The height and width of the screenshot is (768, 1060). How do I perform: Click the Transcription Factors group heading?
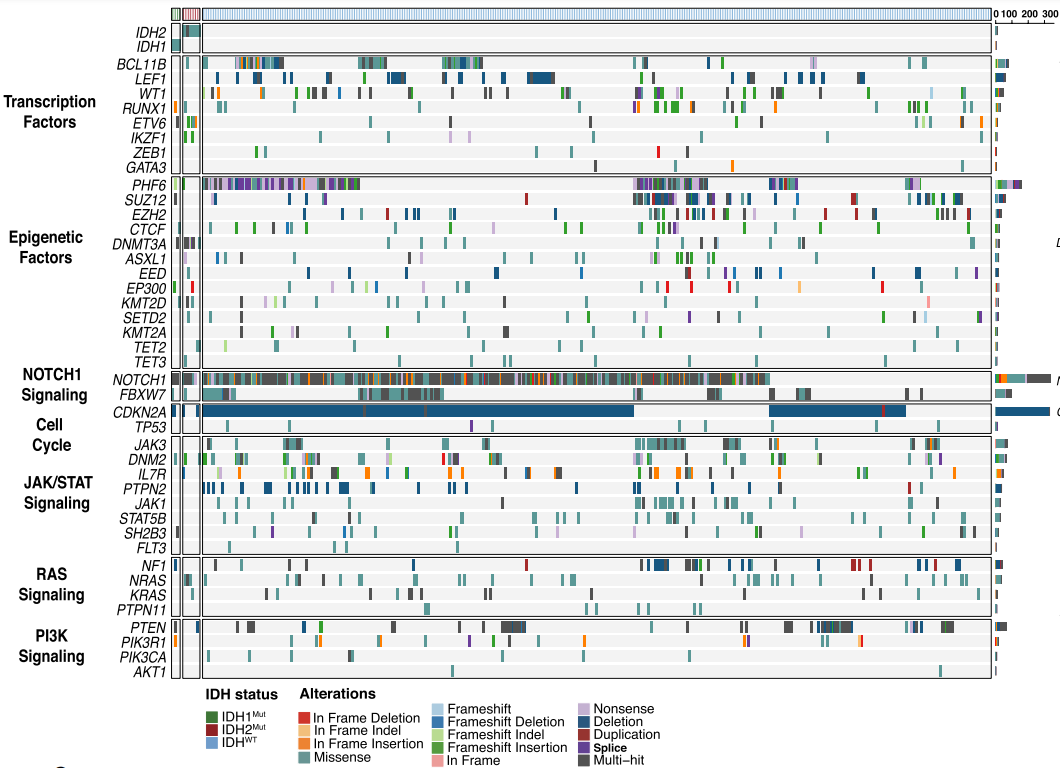[50, 112]
